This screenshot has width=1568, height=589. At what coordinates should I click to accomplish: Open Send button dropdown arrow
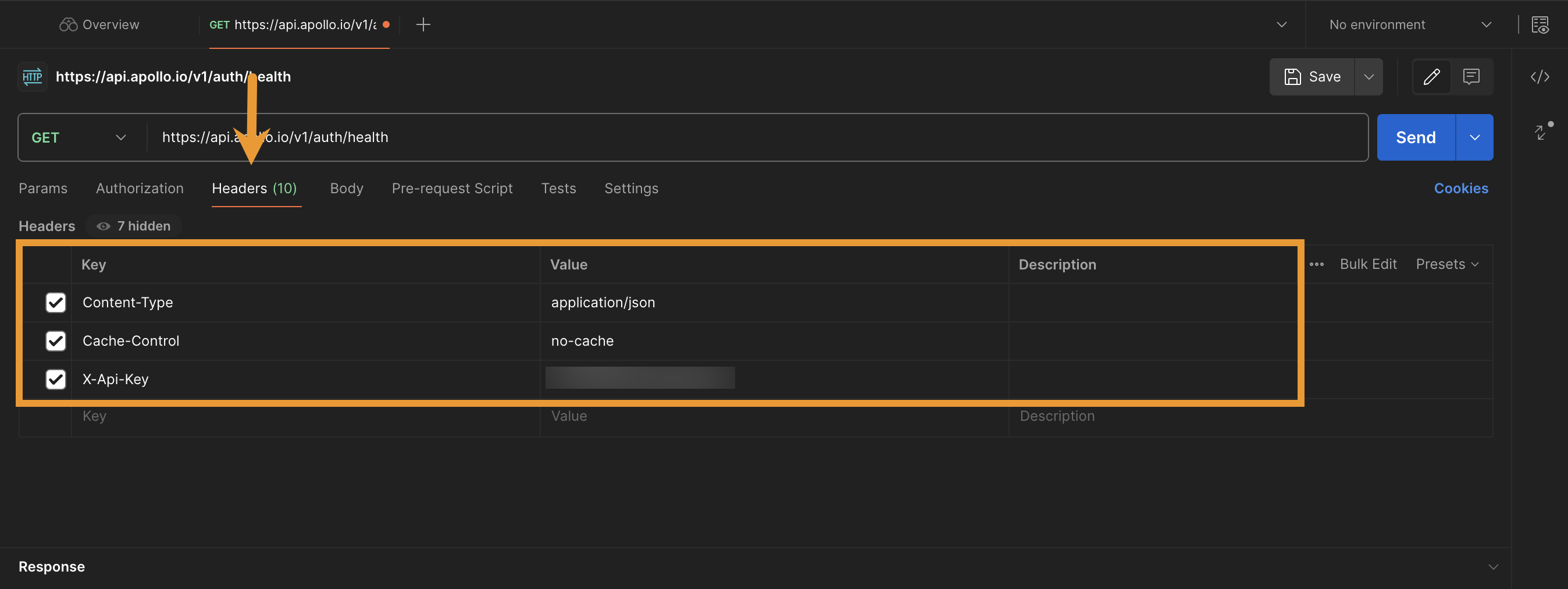click(x=1474, y=137)
